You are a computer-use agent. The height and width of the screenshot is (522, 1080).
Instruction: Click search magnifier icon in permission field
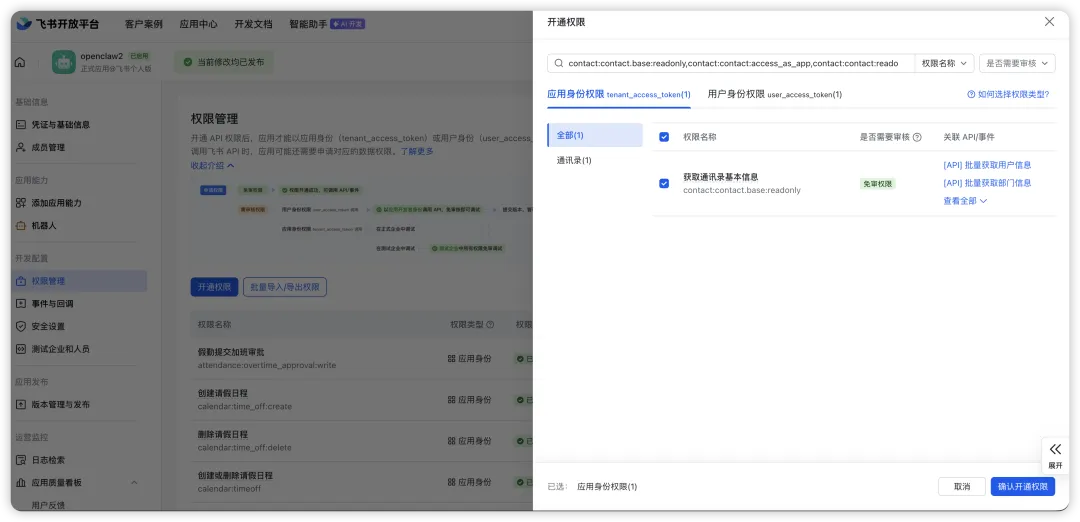coord(559,63)
